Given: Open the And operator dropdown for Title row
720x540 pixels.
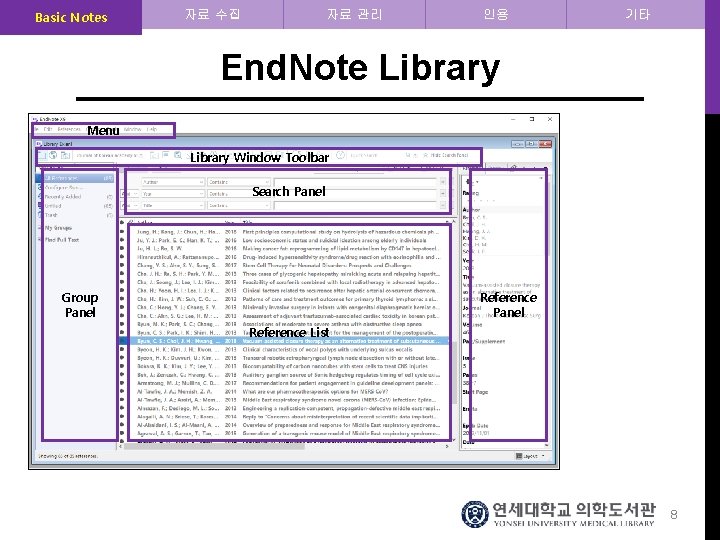Looking at the screenshot, I should (x=130, y=206).
